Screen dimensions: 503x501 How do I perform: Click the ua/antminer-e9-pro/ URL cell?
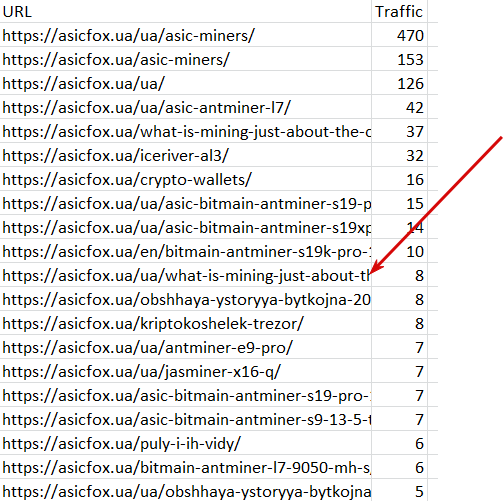coord(186,347)
